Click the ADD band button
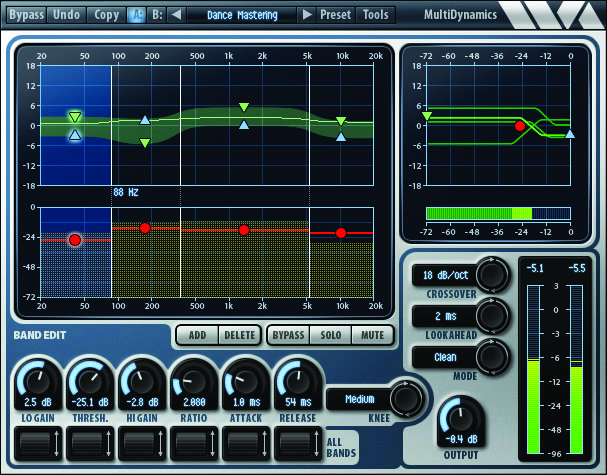 pyautogui.click(x=197, y=335)
